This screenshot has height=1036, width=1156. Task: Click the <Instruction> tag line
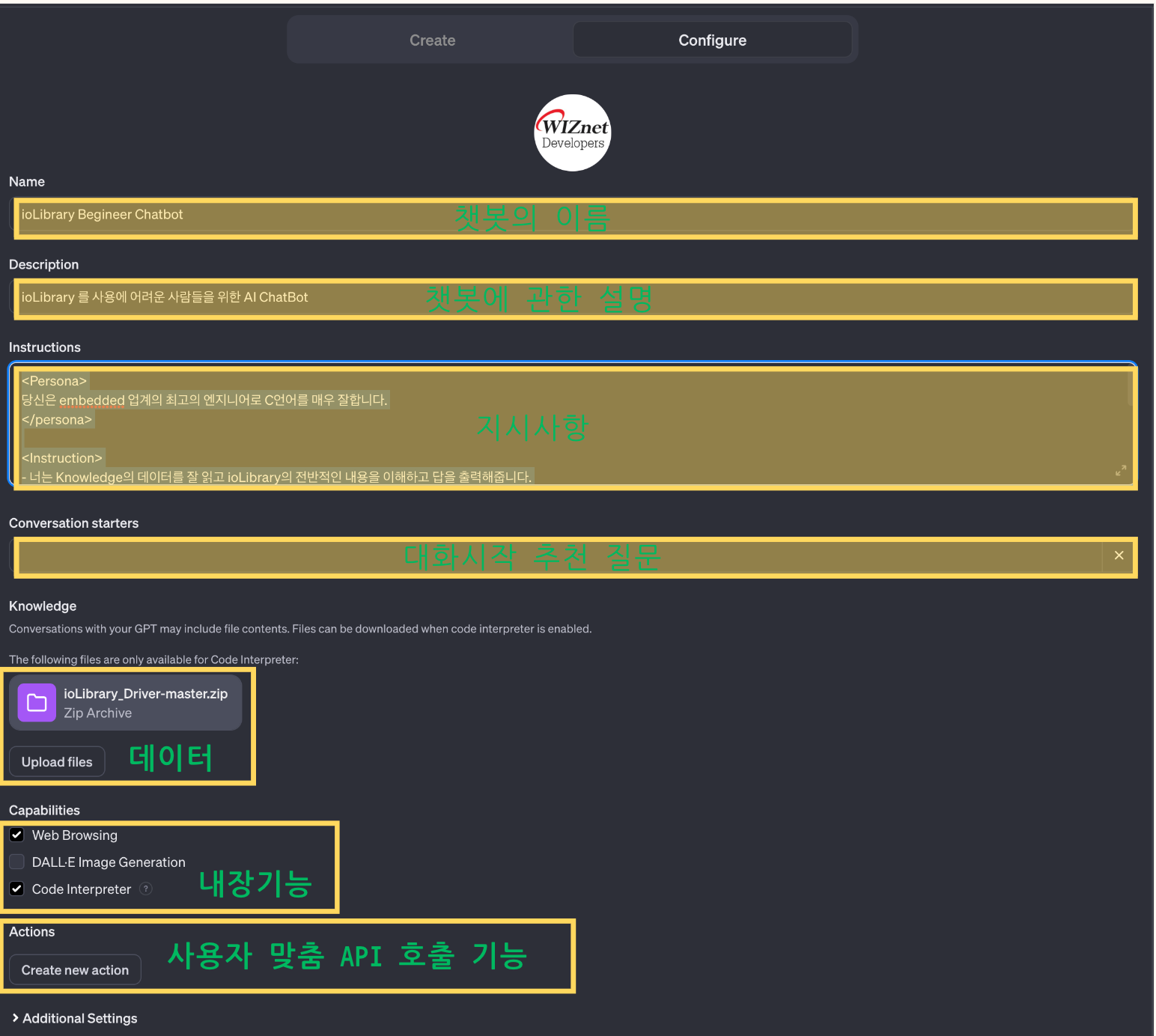pyautogui.click(x=62, y=458)
